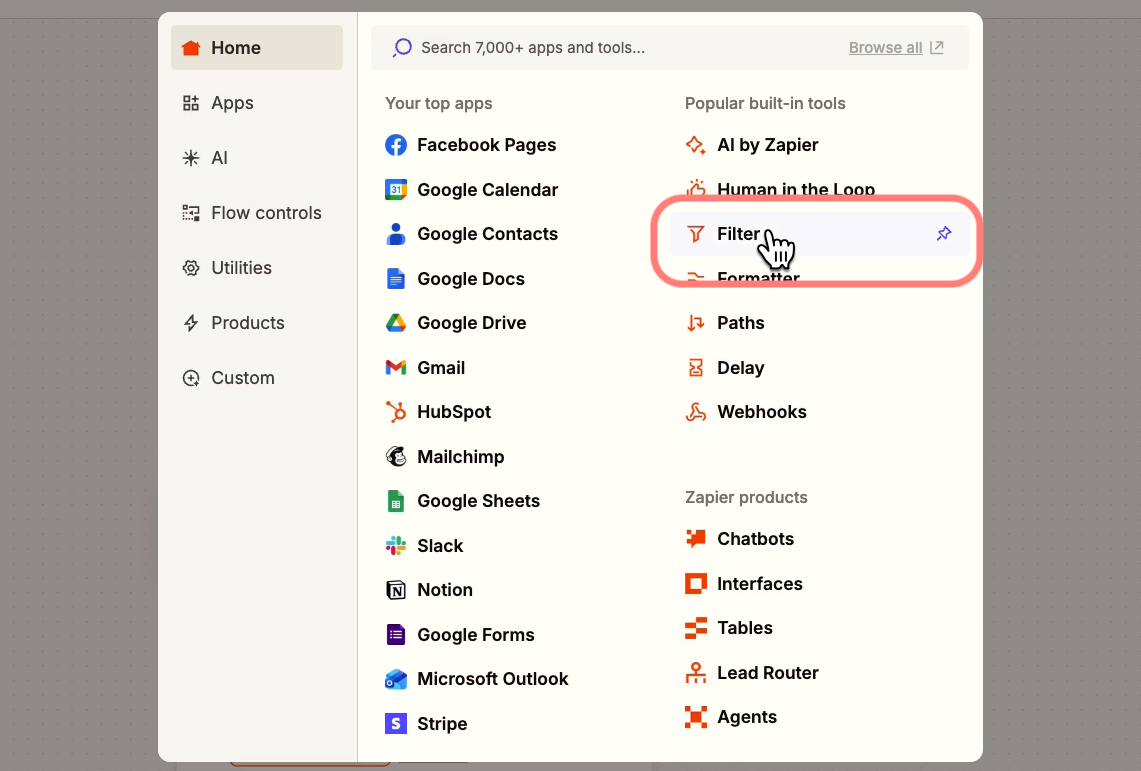Select Human in the Loop tool
This screenshot has width=1141, height=771.
[796, 190]
